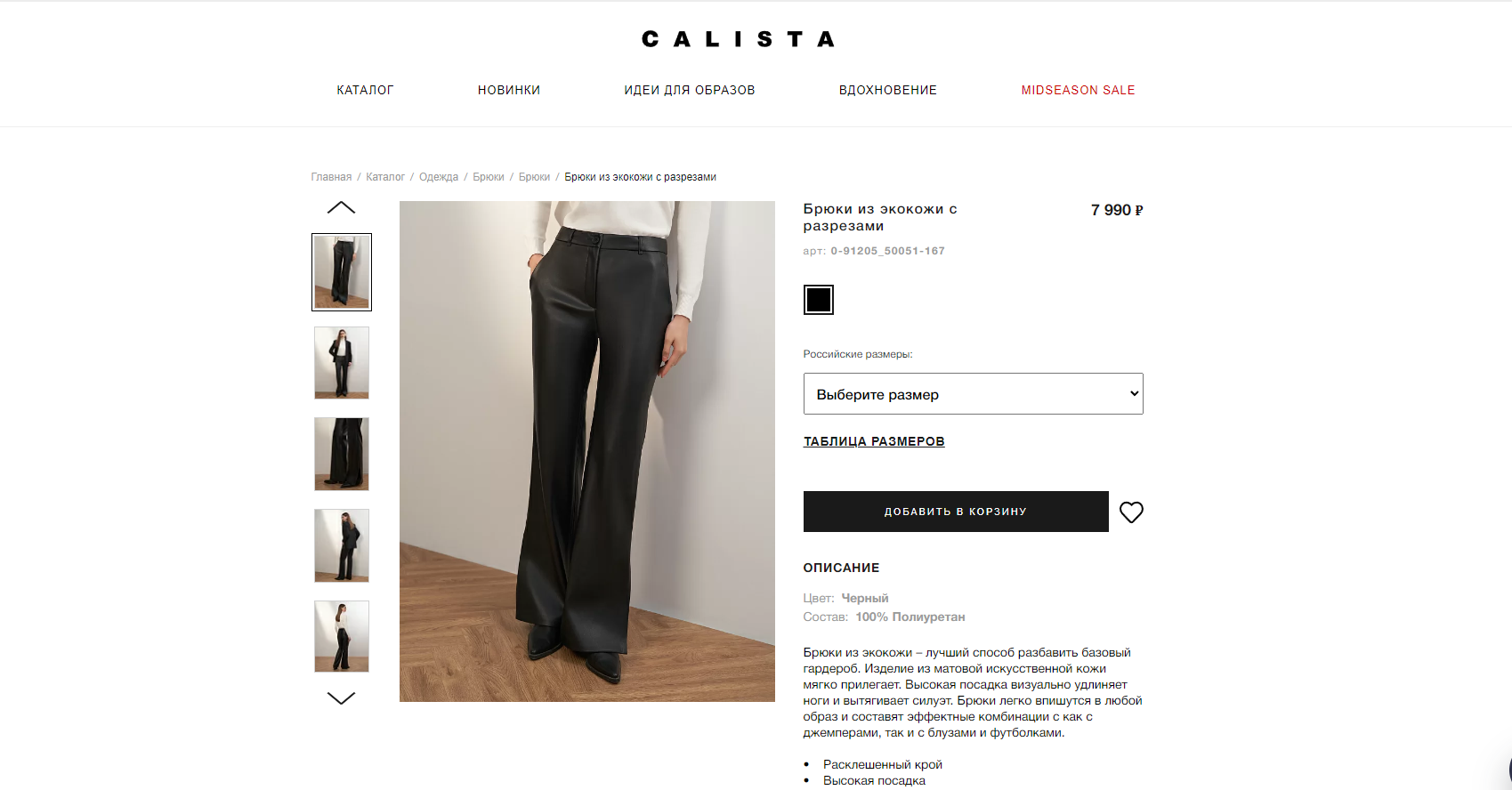1512x790 pixels.
Task: Open the 'Выберите размер' size dropdown
Action: pyautogui.click(x=973, y=393)
